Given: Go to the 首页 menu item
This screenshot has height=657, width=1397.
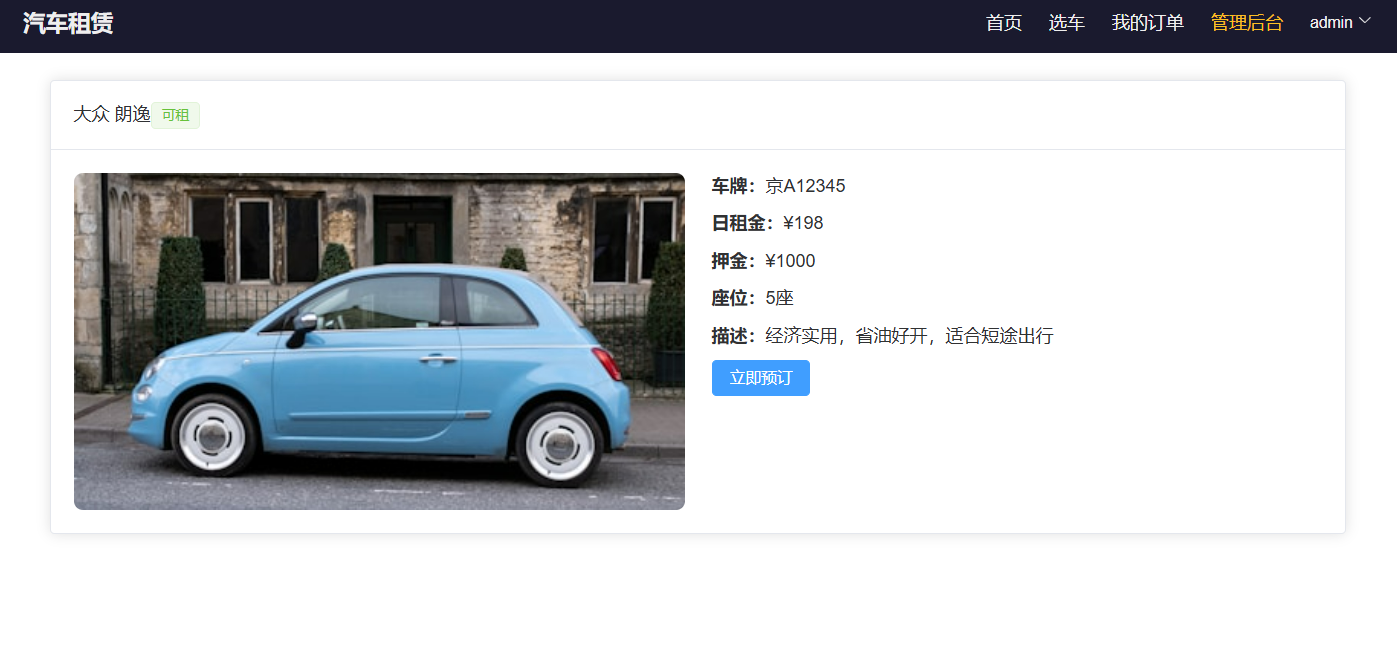Looking at the screenshot, I should [1004, 23].
